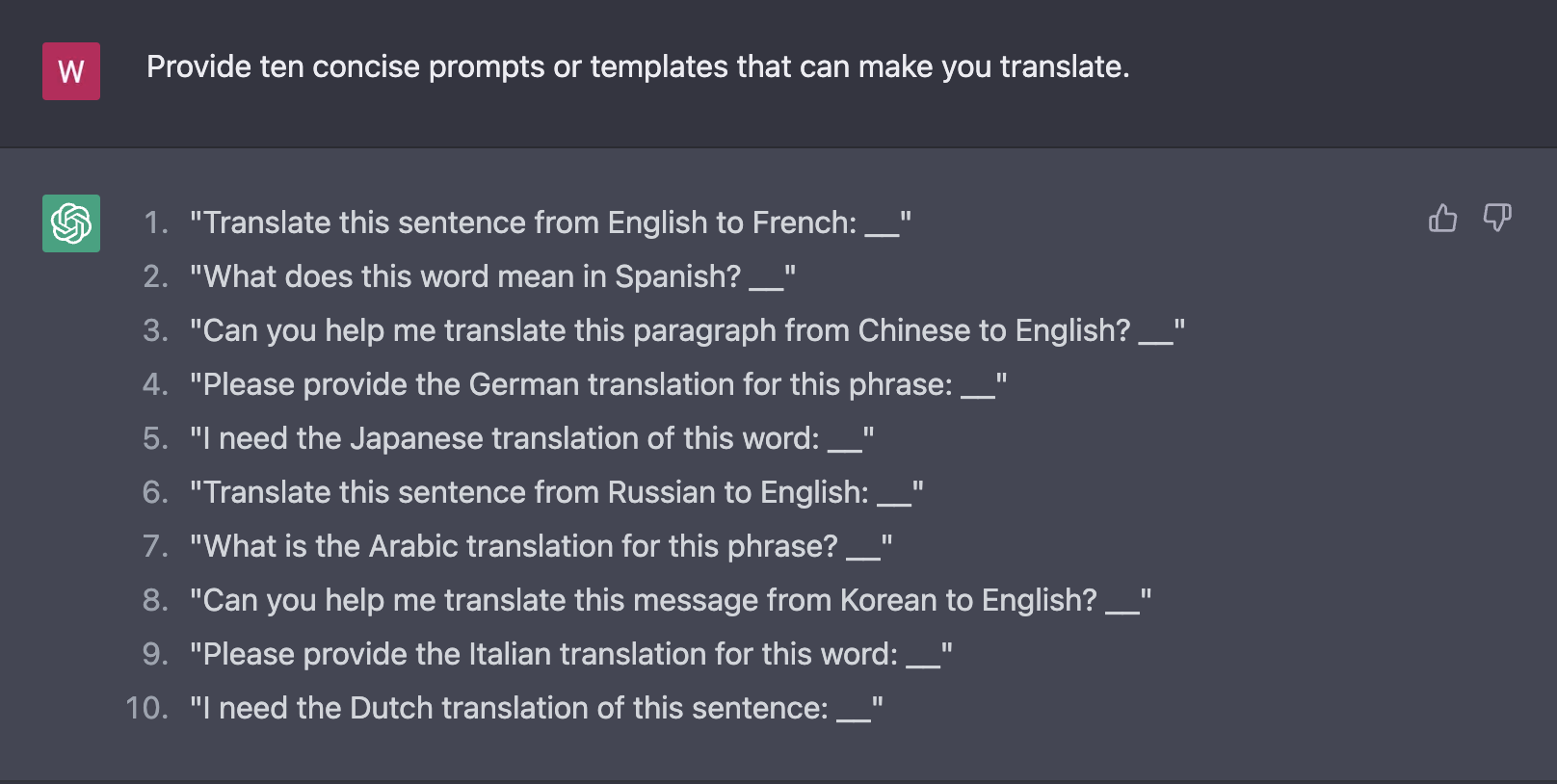Viewport: 1557px width, 784px height.
Task: Select the German translation phrase template
Action: point(598,384)
